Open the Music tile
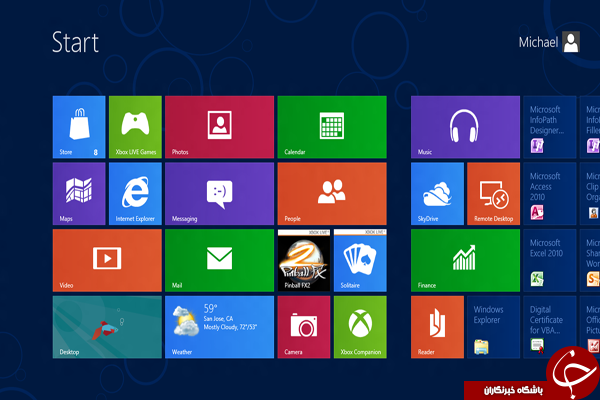 [x=465, y=127]
